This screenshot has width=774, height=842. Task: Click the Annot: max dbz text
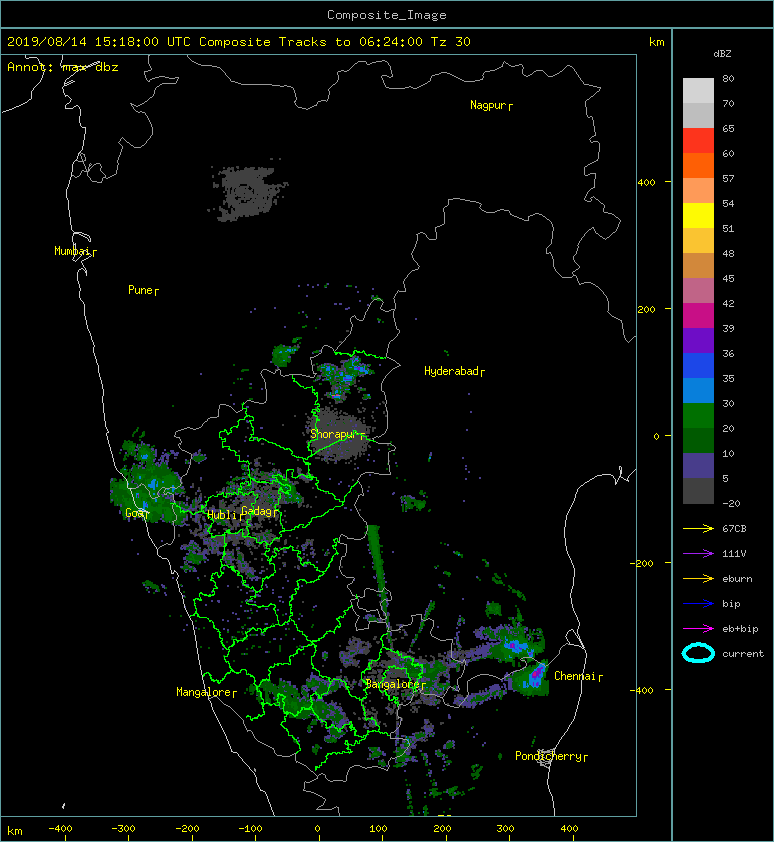63,68
